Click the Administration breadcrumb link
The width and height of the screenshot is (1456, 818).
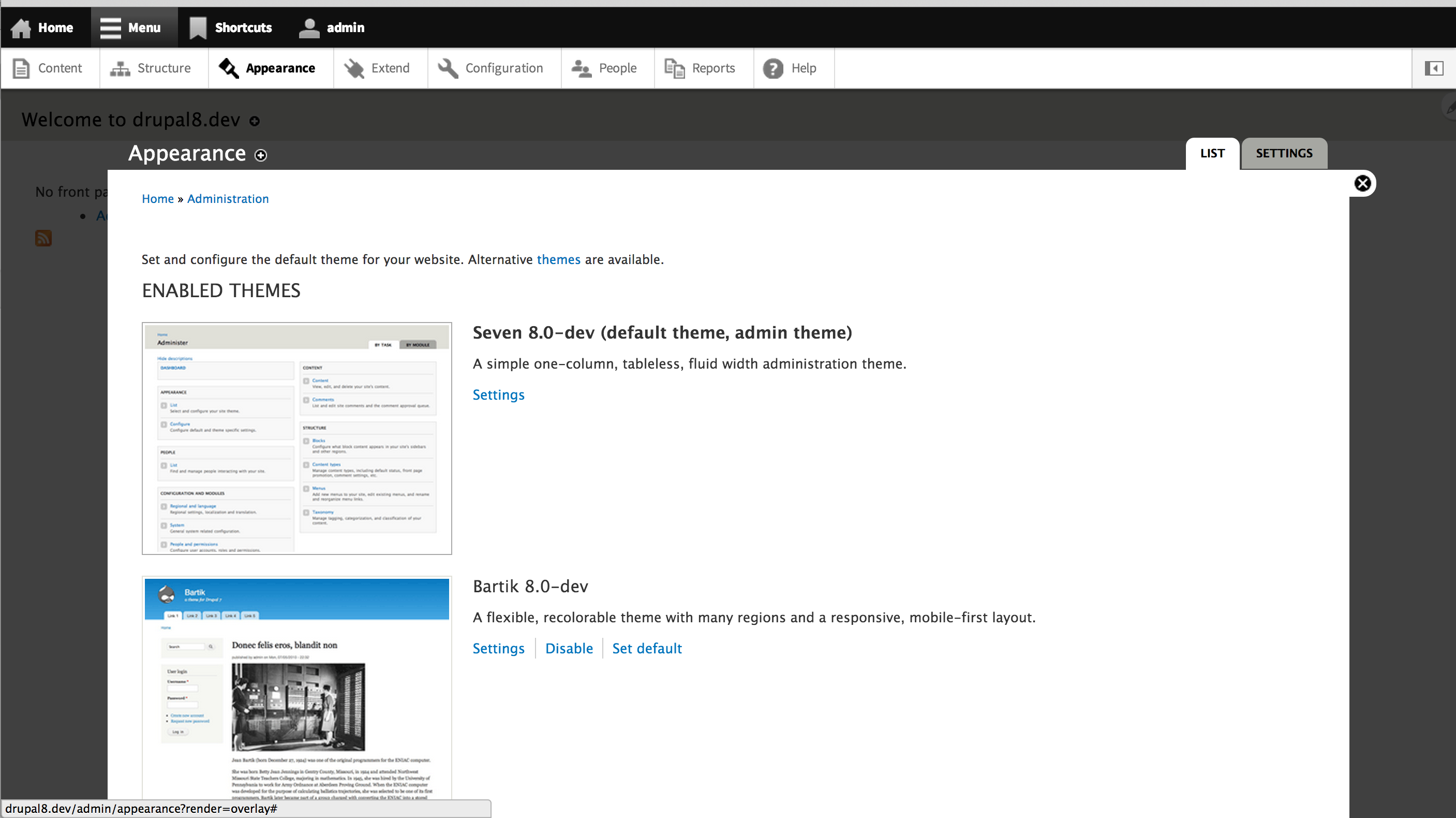click(x=228, y=199)
